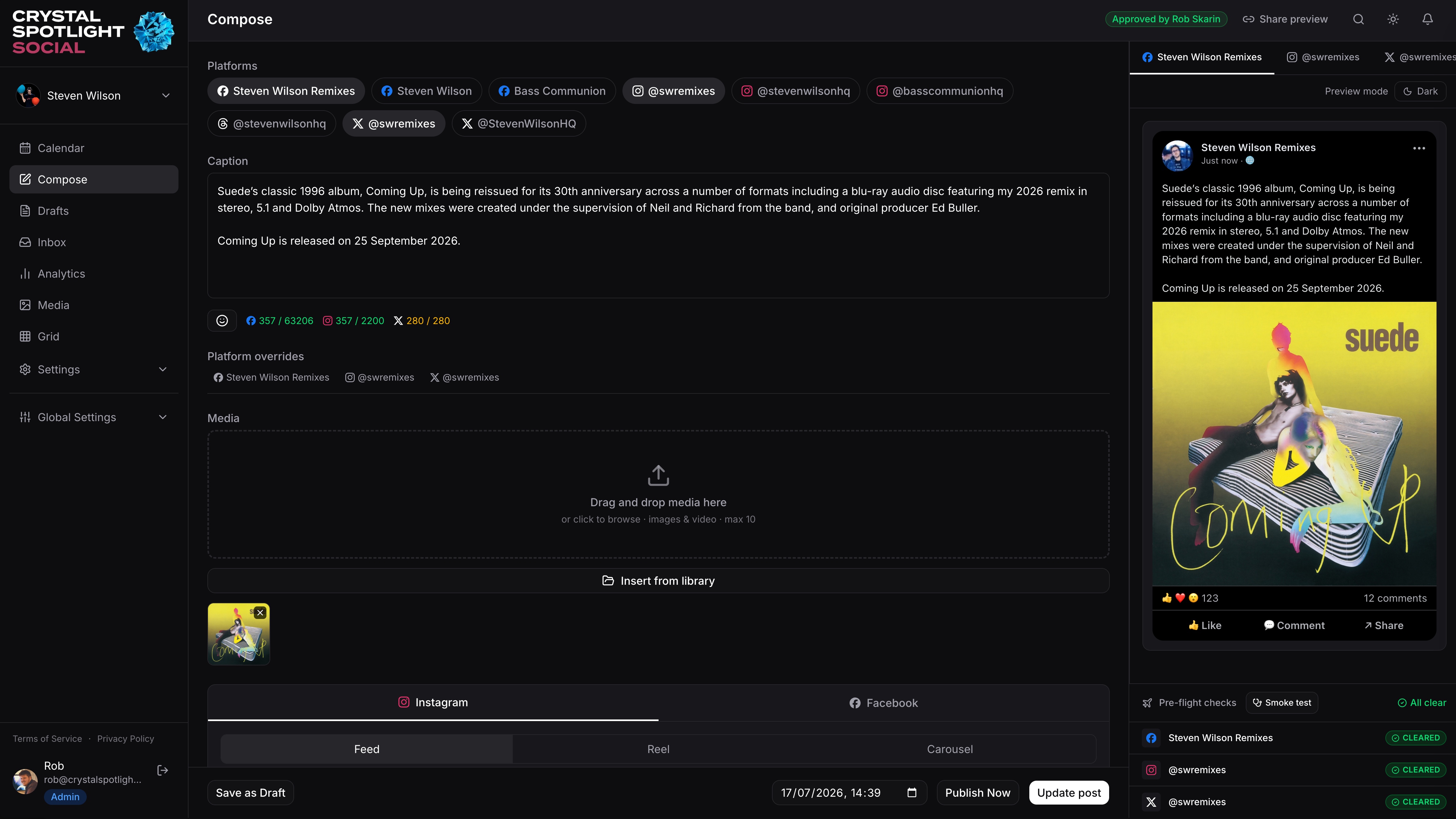Open the emoji picker below caption

[222, 320]
